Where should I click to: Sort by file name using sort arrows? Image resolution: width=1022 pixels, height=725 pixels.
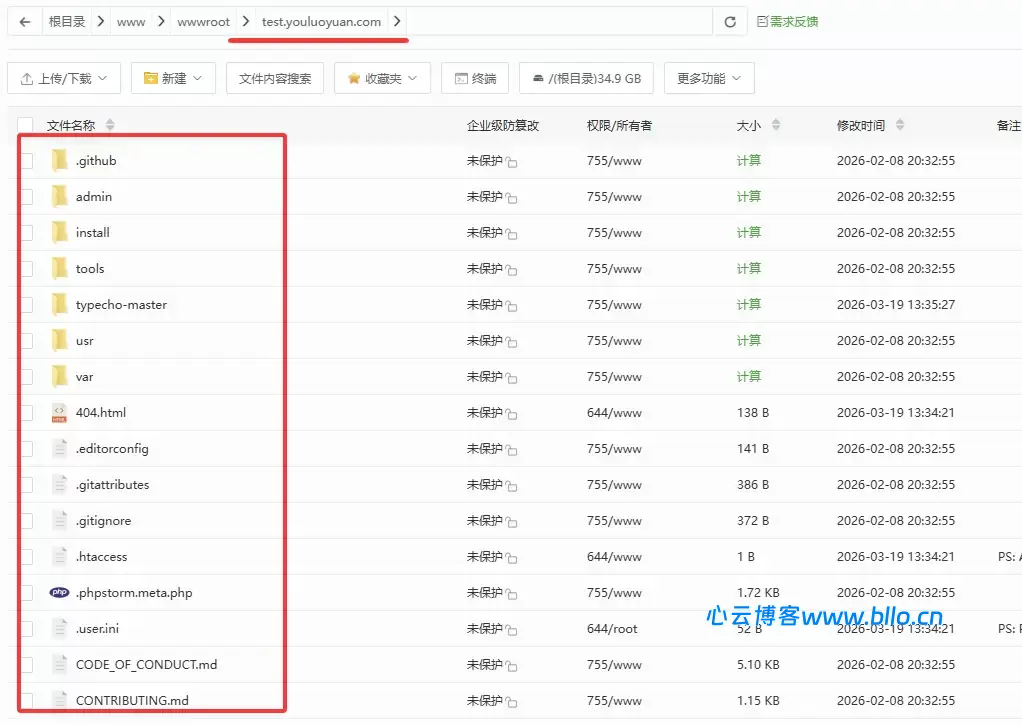coord(110,125)
